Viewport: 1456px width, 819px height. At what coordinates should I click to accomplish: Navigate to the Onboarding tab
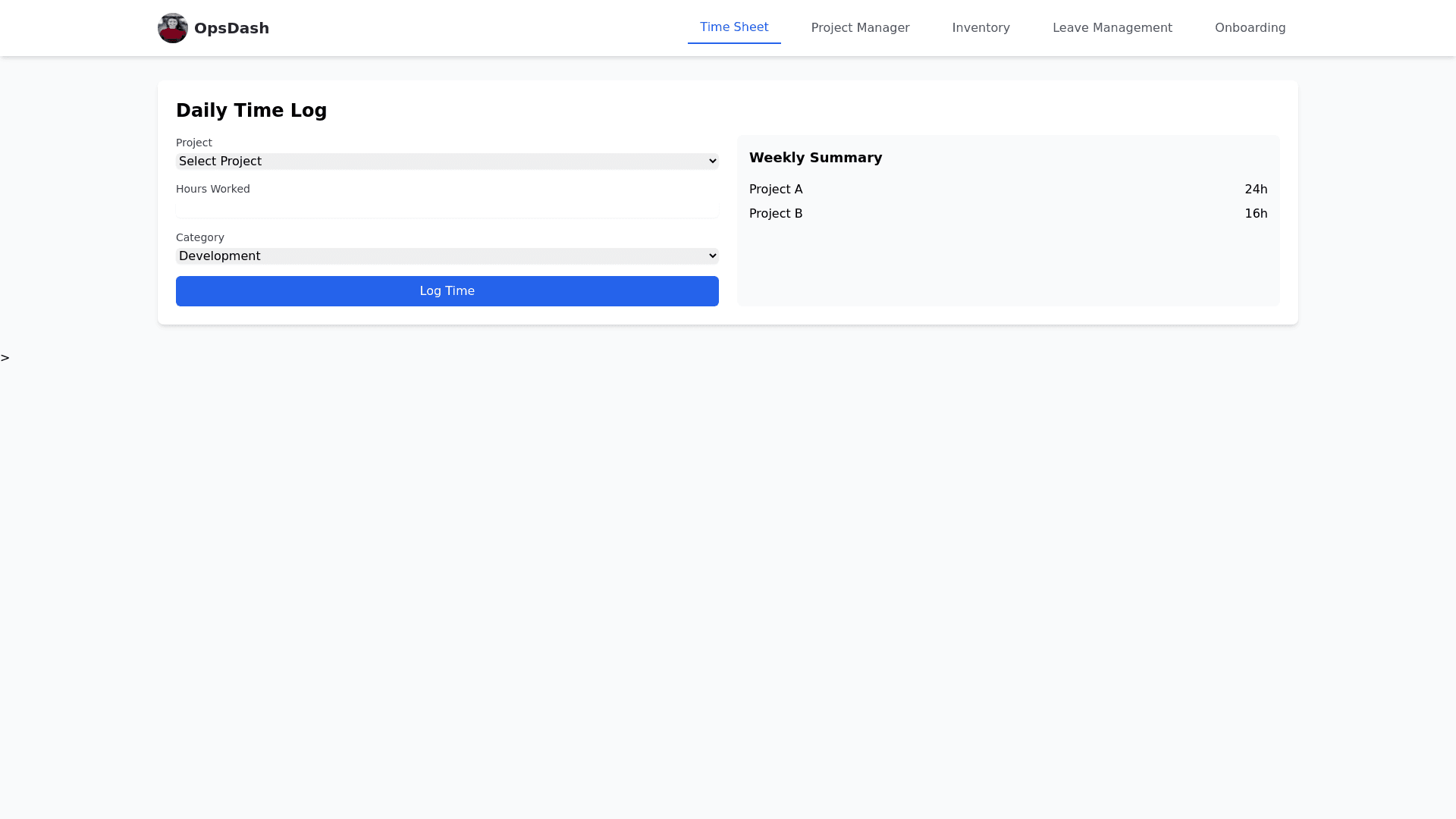pyautogui.click(x=1250, y=28)
